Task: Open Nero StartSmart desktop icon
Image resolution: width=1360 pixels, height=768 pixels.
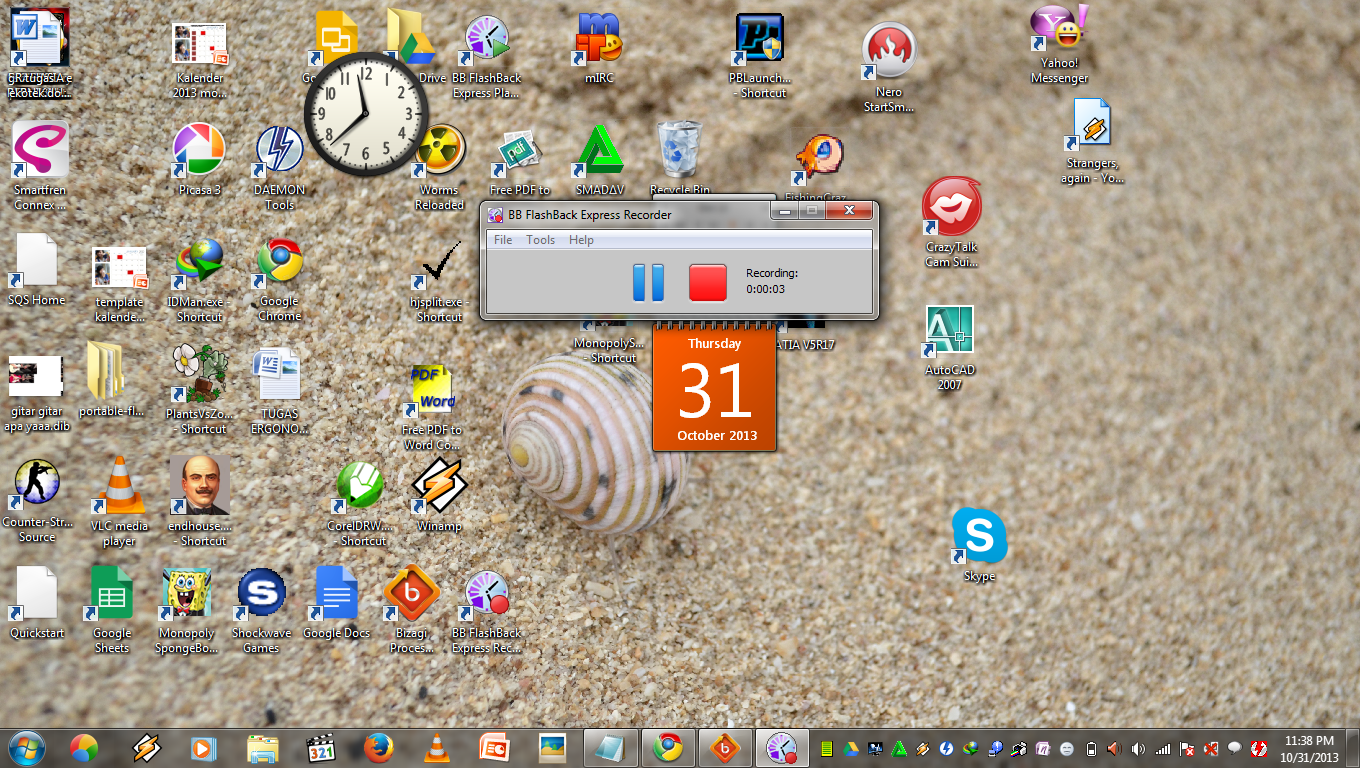Action: coord(889,68)
